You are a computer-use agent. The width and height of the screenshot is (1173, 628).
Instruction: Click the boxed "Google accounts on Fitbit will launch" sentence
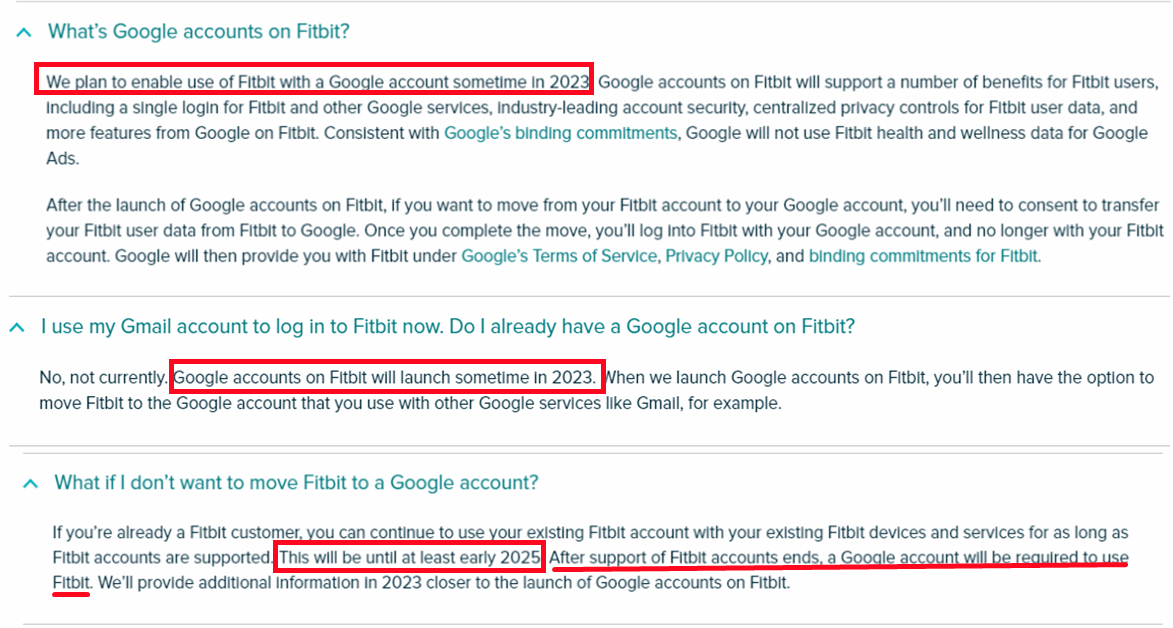(387, 376)
